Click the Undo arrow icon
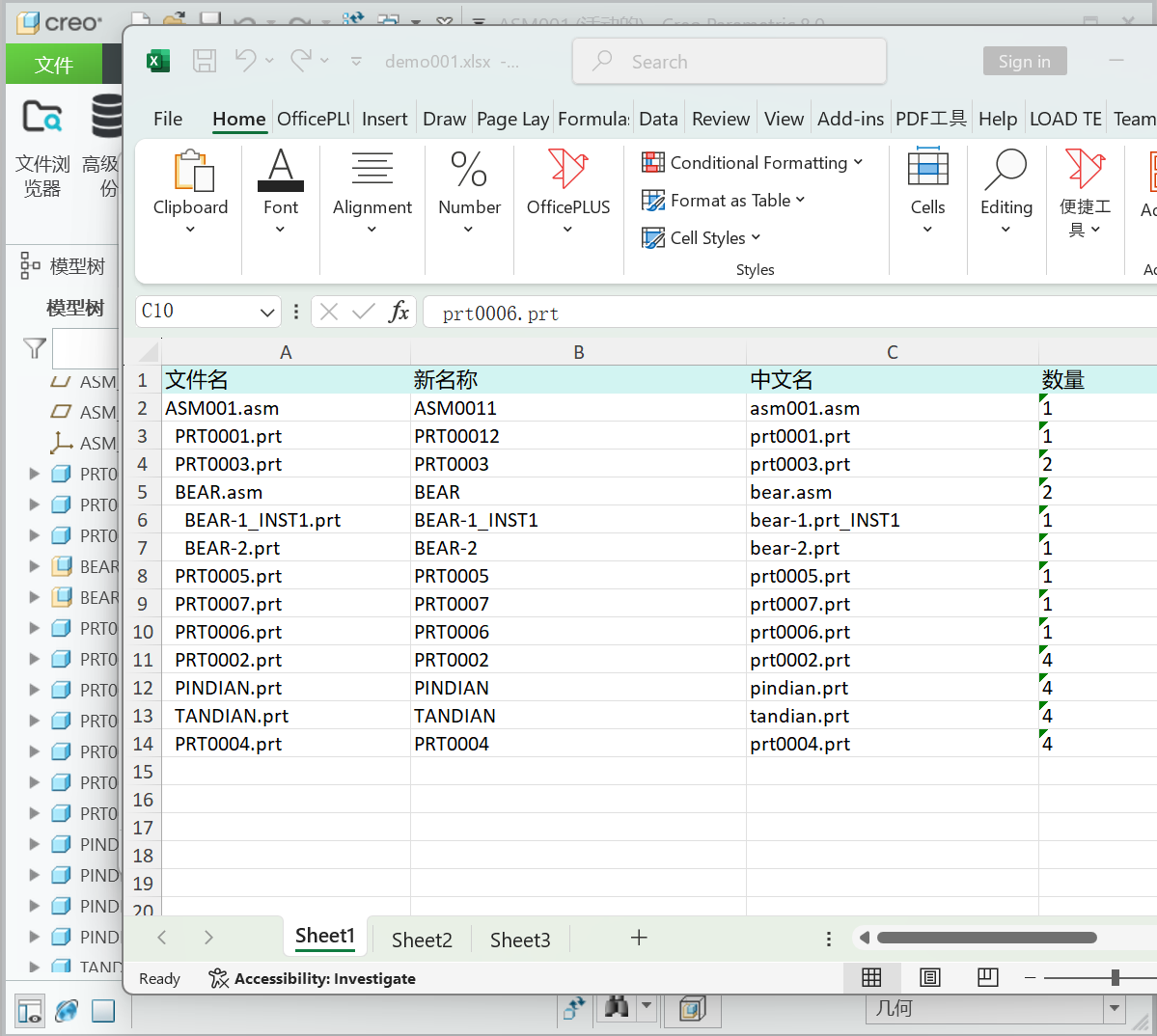This screenshot has height=1036, width=1157. [x=245, y=61]
